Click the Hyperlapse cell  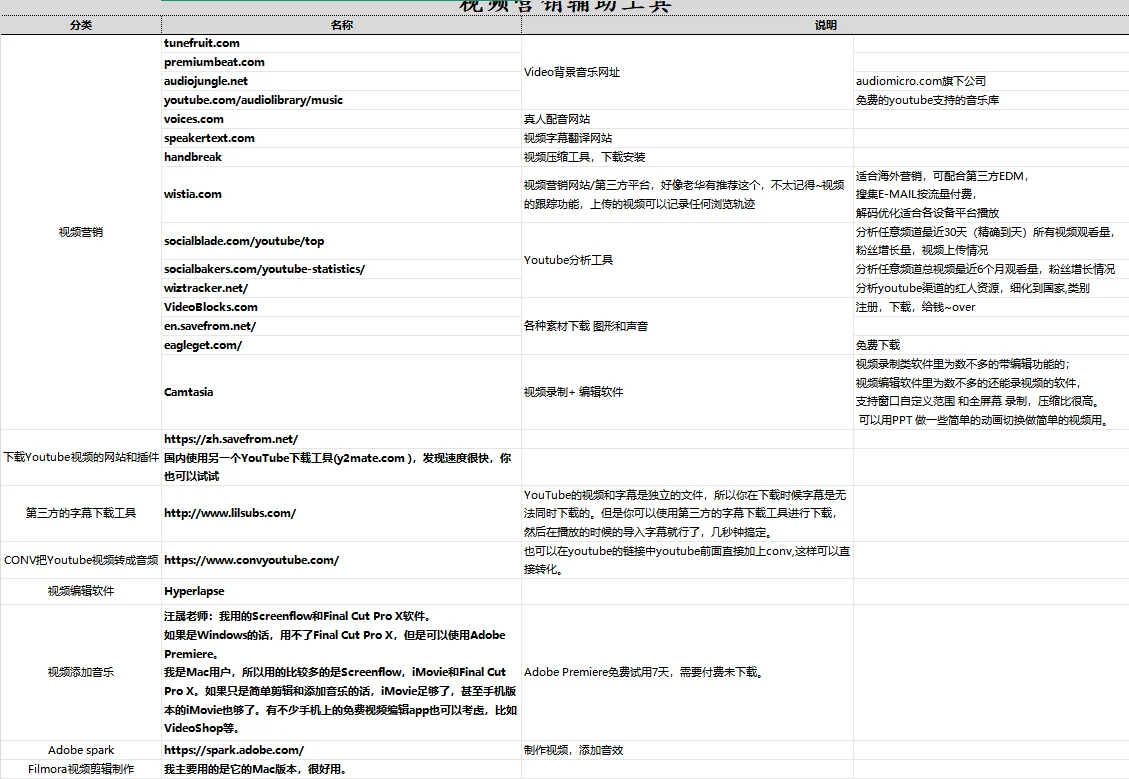[x=341, y=591]
